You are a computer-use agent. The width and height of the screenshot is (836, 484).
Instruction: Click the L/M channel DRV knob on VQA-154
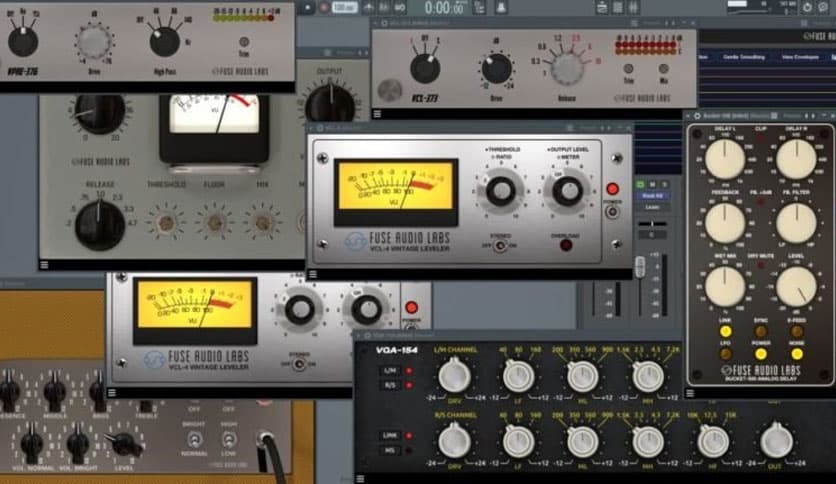[454, 376]
